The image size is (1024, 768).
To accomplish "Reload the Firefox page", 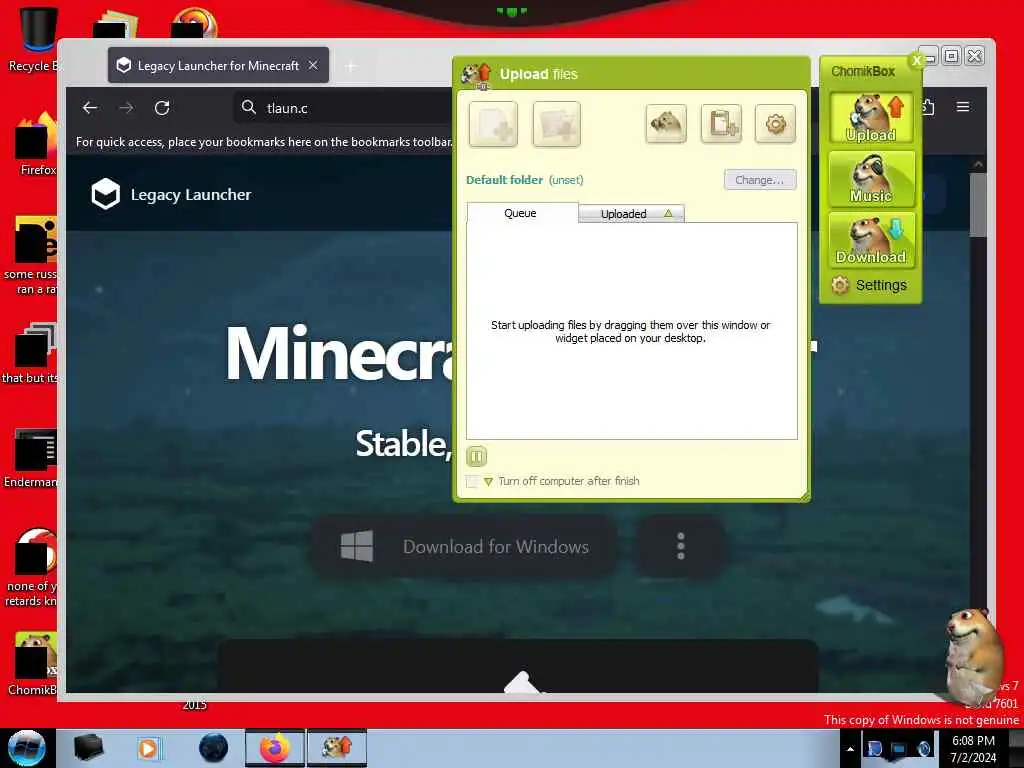I will click(x=162, y=108).
